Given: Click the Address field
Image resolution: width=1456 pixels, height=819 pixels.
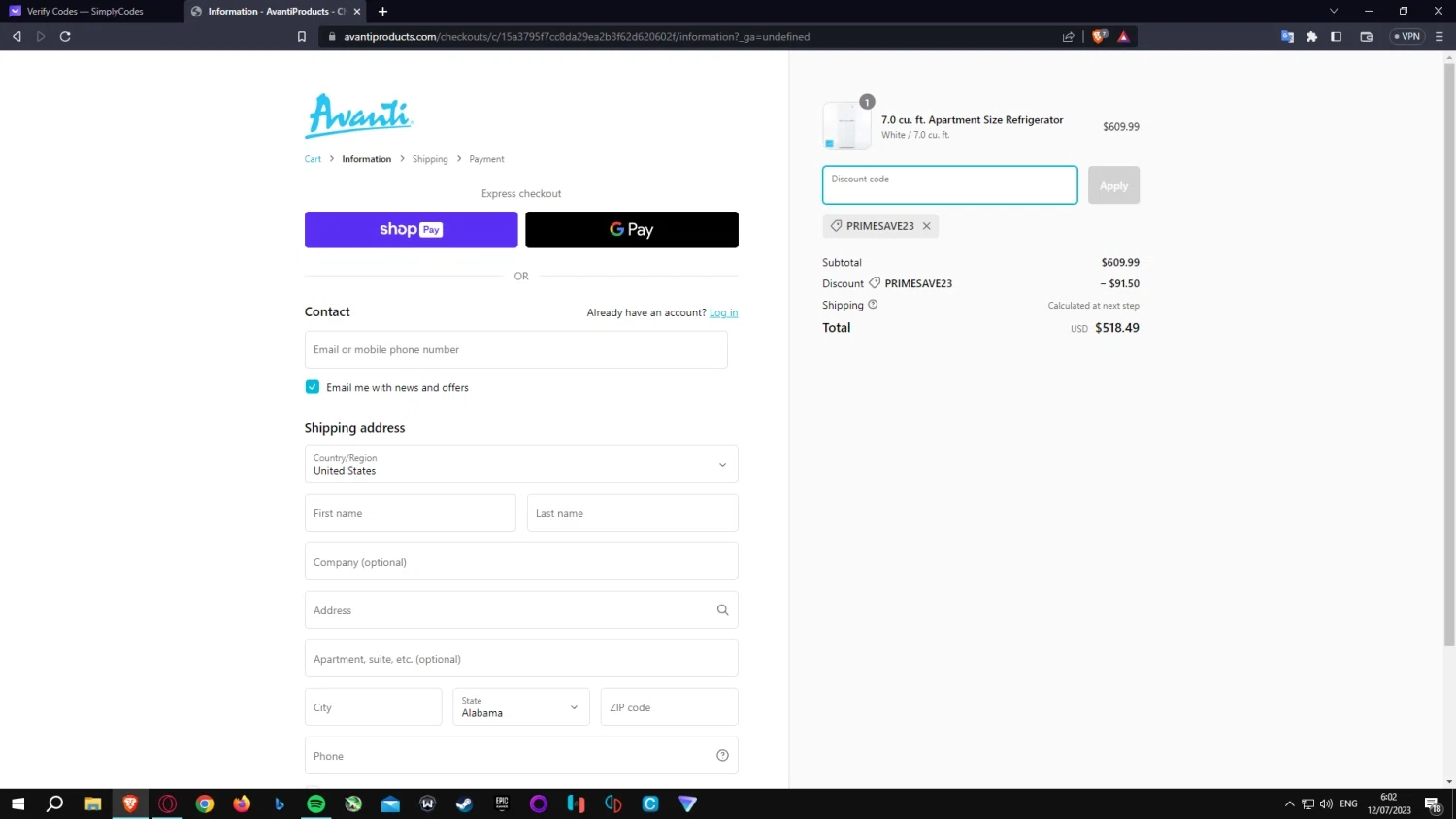Looking at the screenshot, I should click(x=521, y=610).
